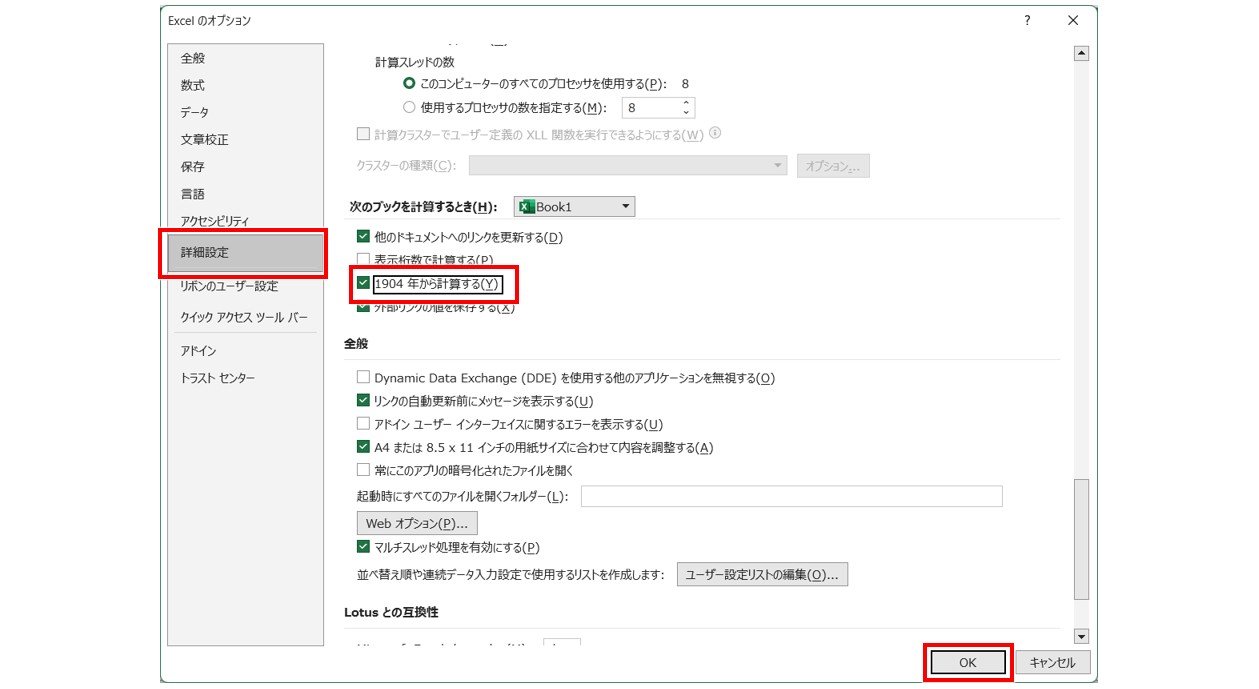Toggle A4 or 8.5 x 11 paper resize checkbox
The height and width of the screenshot is (689, 1259).
point(363,447)
